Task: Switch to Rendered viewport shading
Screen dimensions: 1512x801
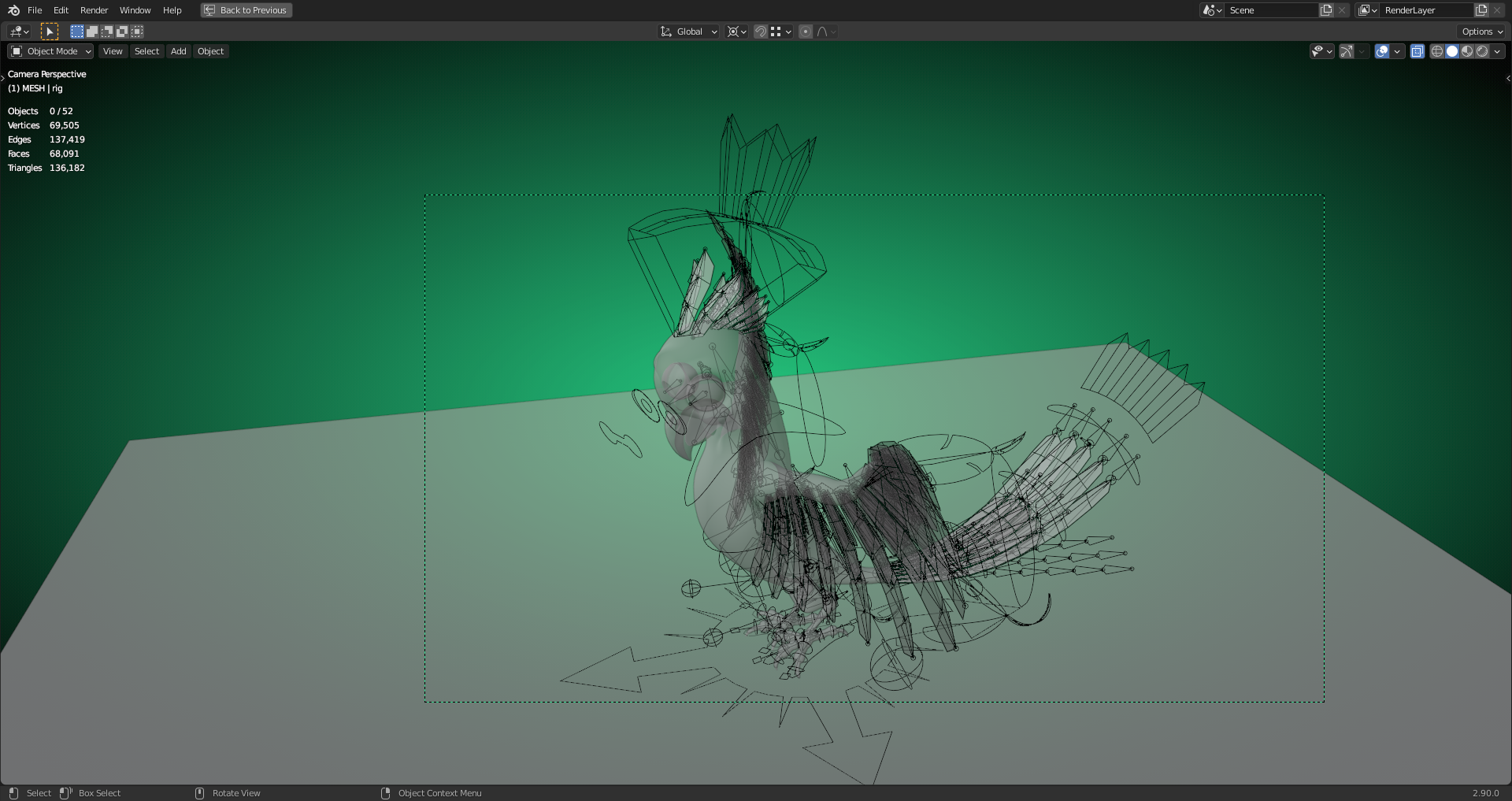Action: click(x=1483, y=51)
